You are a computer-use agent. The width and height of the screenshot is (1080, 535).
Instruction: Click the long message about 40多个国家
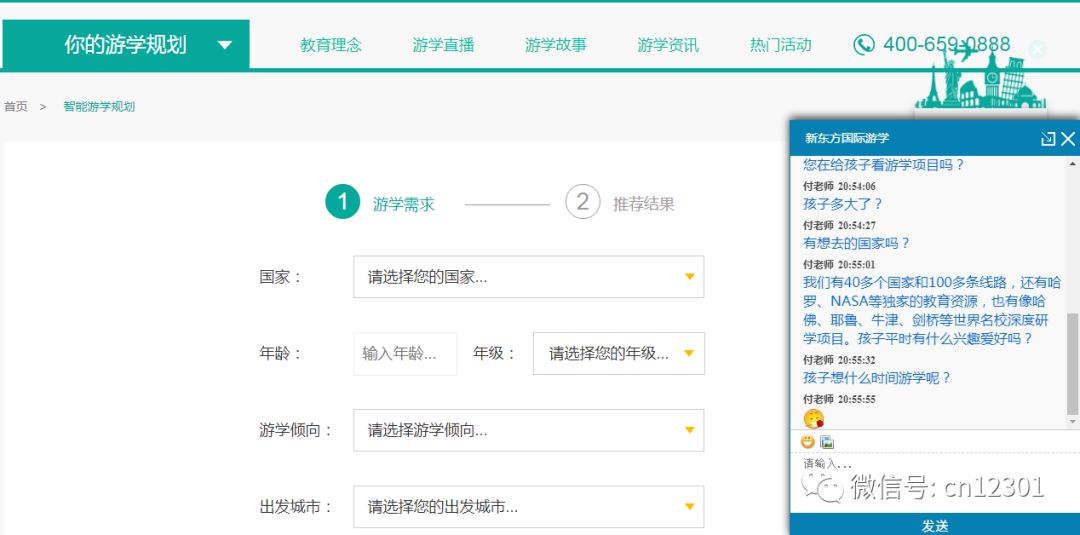(x=932, y=311)
